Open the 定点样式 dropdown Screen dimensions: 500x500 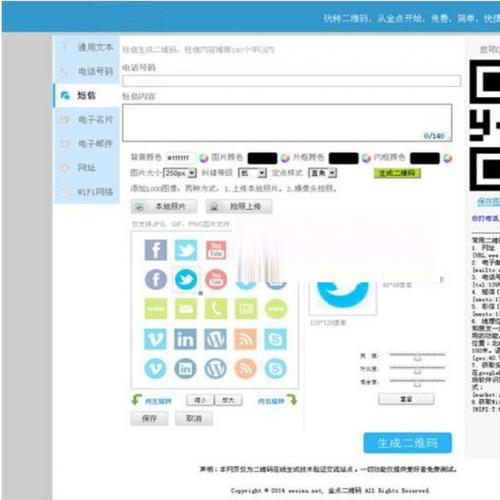[322, 173]
